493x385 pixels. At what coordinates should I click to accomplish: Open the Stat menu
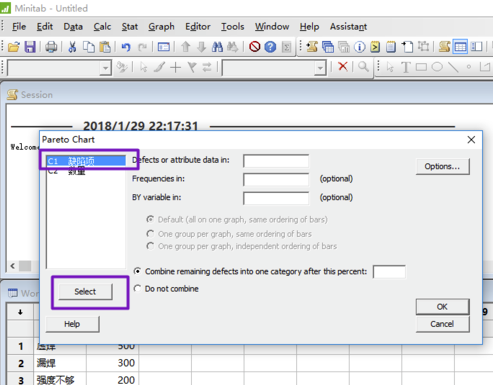coord(129,27)
